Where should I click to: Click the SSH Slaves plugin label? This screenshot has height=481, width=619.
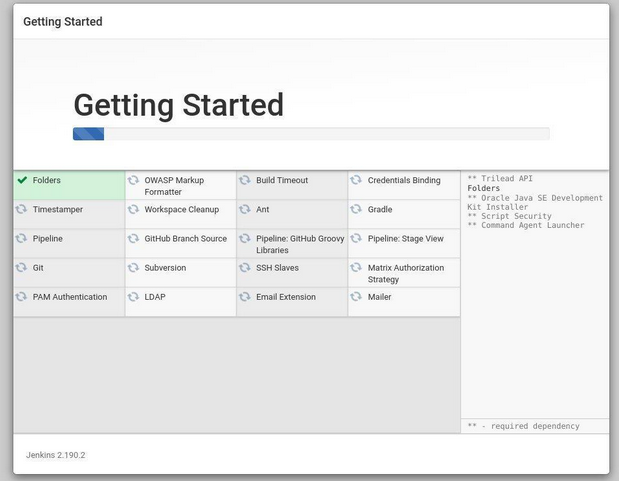277,268
